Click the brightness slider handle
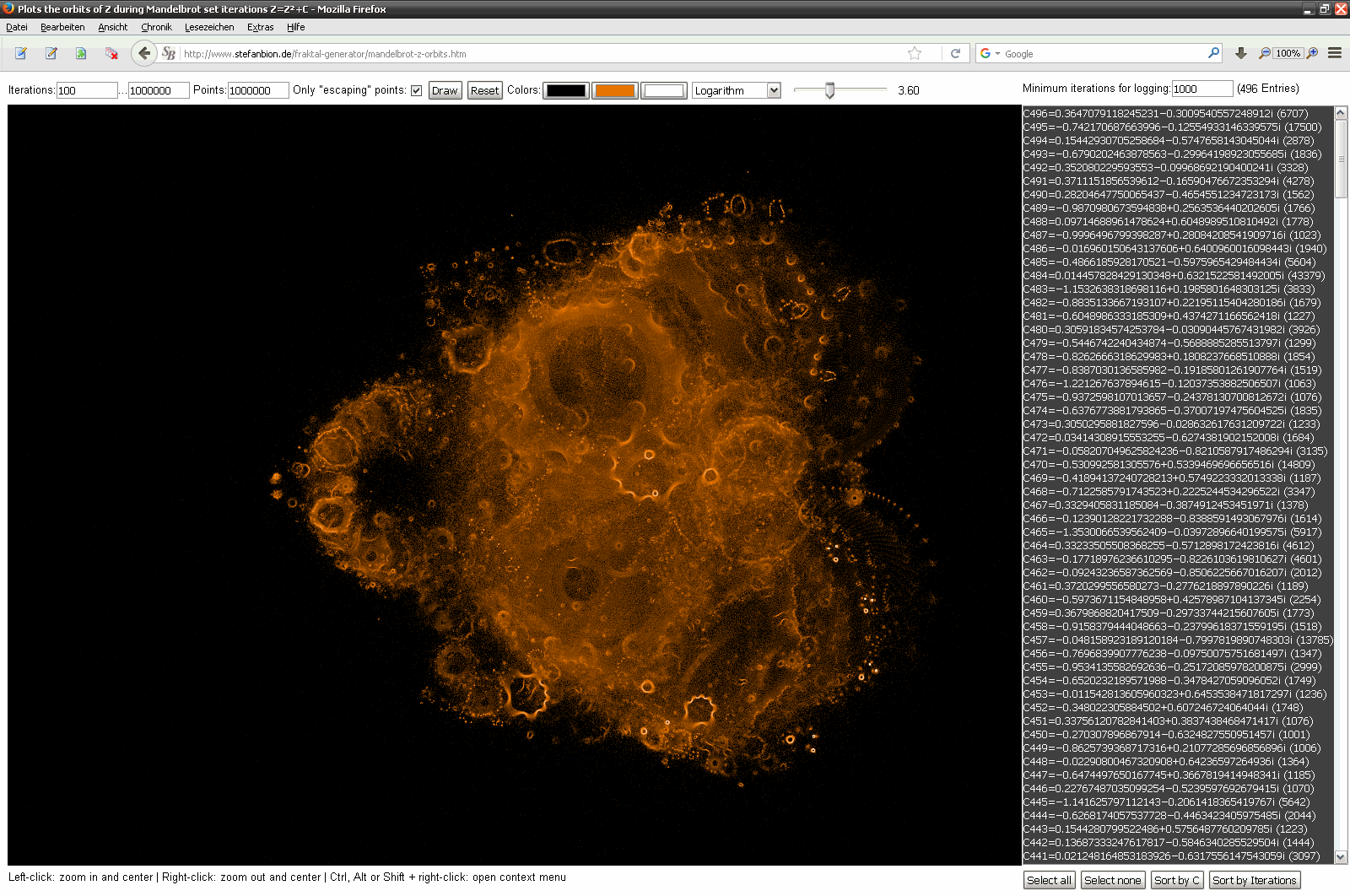The height and width of the screenshot is (896, 1350). [829, 90]
